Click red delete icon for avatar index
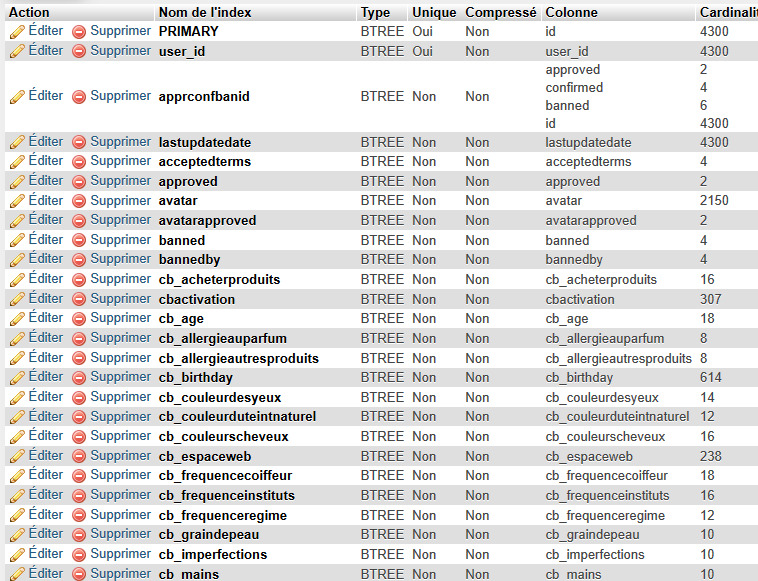The image size is (758, 581). tap(79, 201)
